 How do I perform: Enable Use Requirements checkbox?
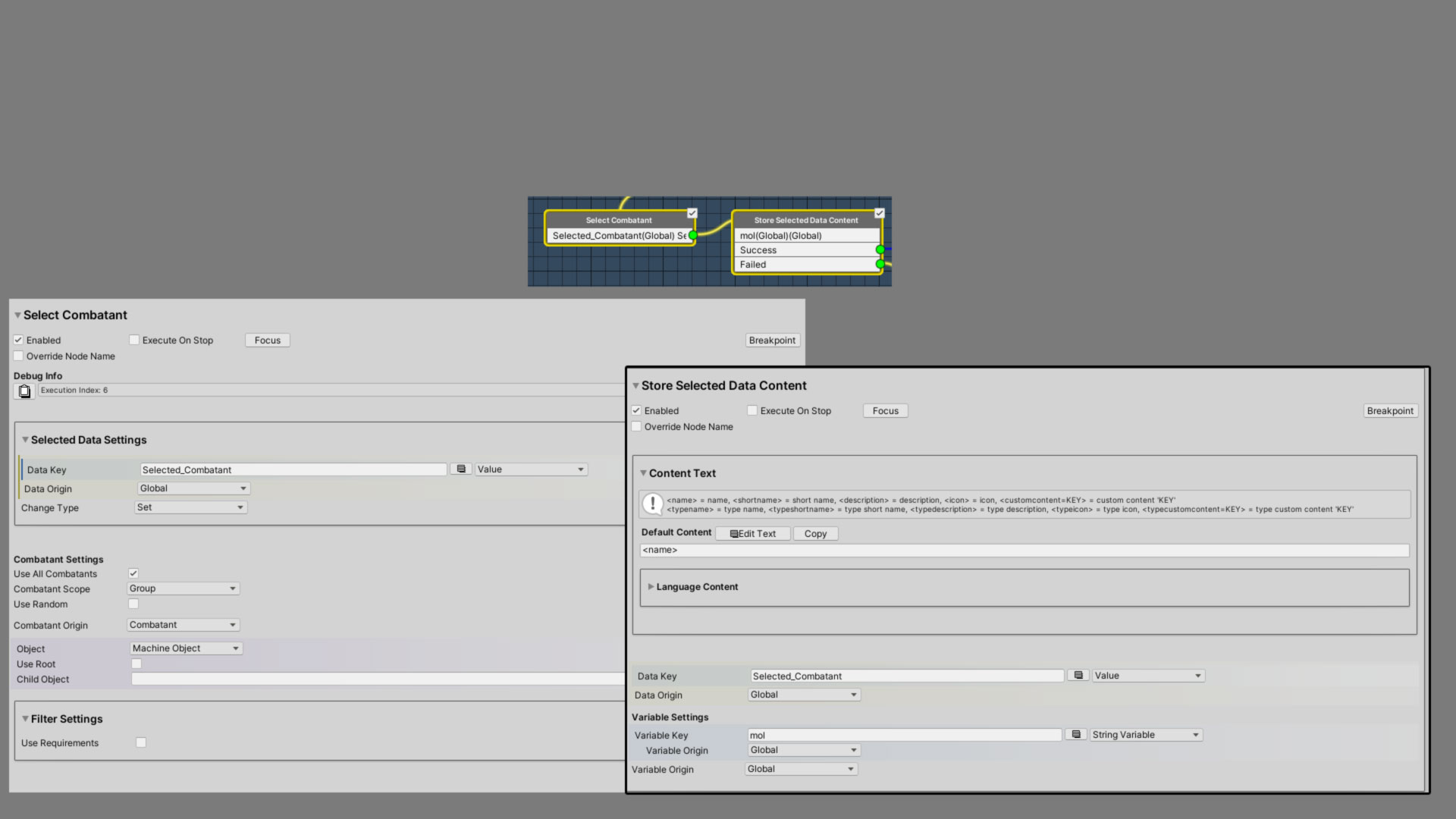pyautogui.click(x=141, y=743)
